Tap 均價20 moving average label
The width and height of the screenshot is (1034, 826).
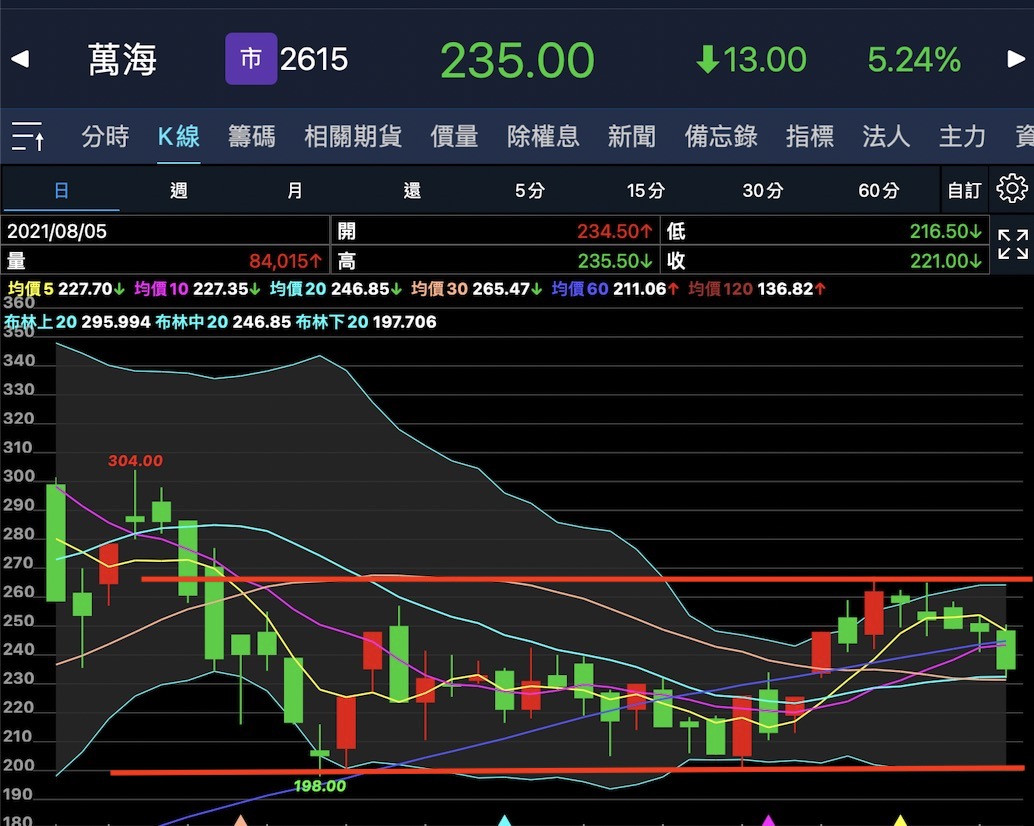click(298, 289)
